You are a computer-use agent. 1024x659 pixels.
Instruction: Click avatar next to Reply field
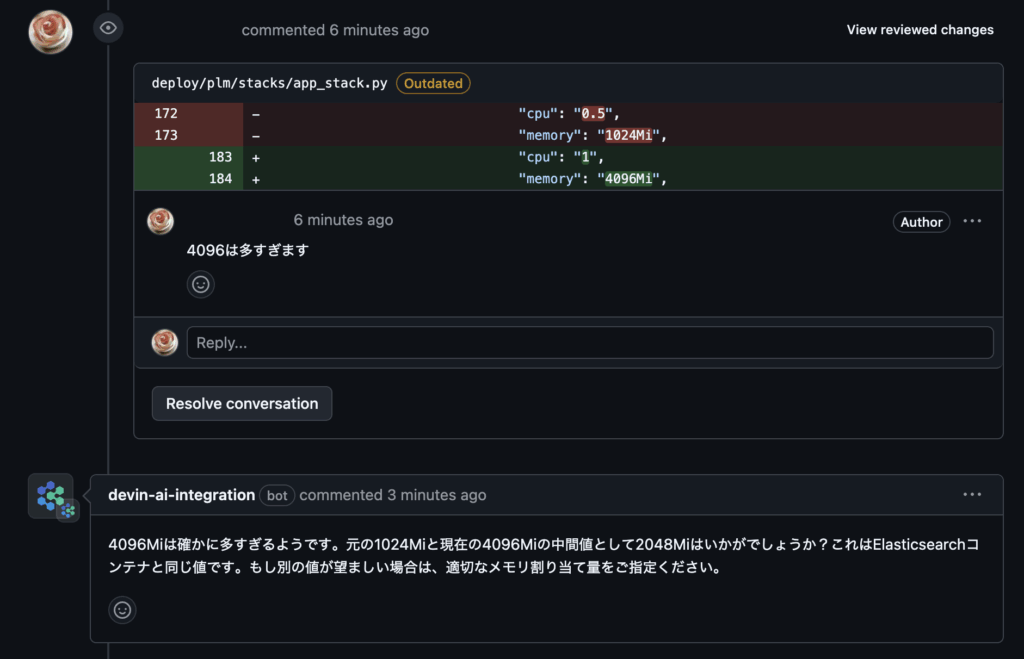click(x=165, y=342)
